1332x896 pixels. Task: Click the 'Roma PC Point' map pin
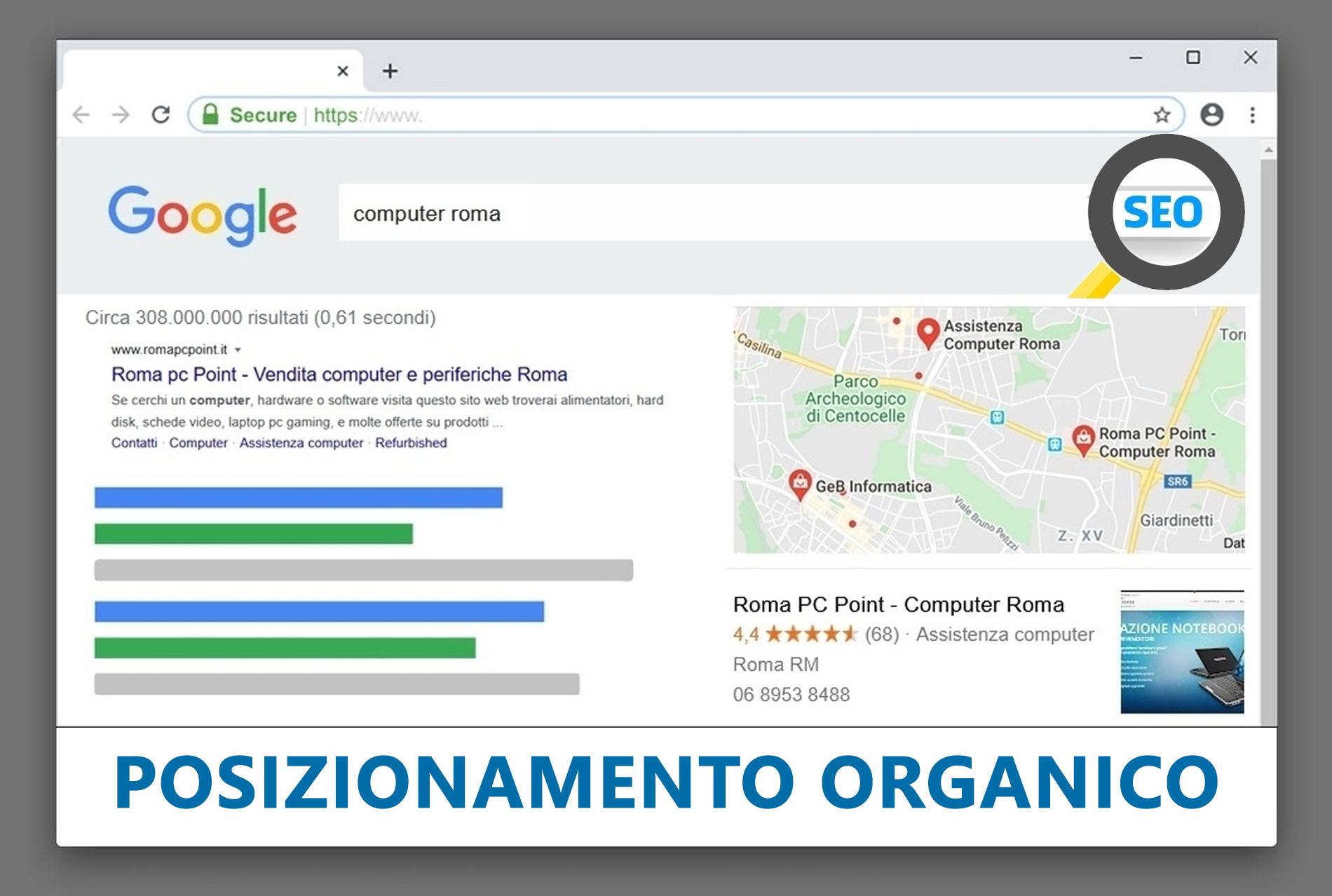(x=1084, y=440)
